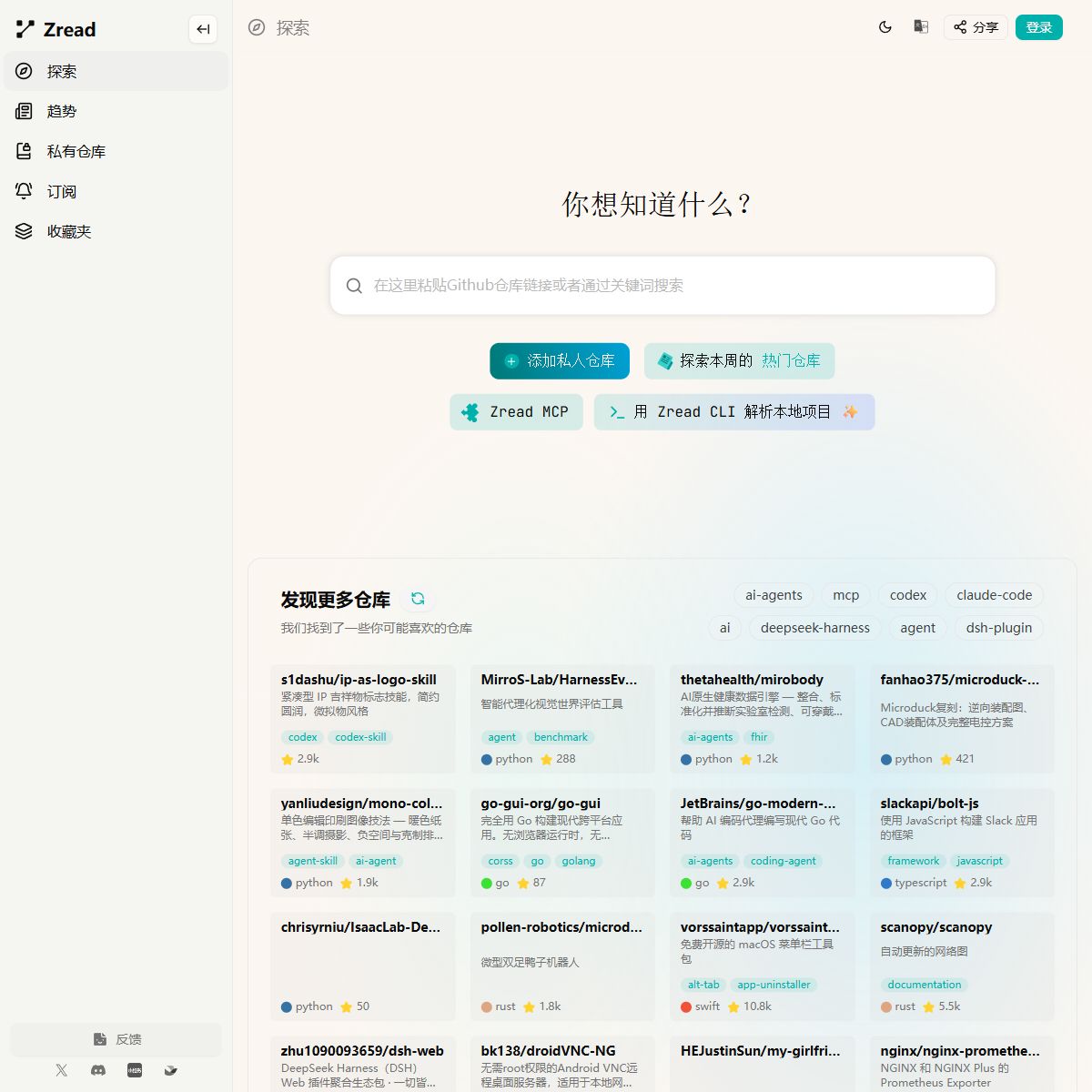
Task: Click codex-skill tag on s1dashu card
Action: [x=360, y=737]
